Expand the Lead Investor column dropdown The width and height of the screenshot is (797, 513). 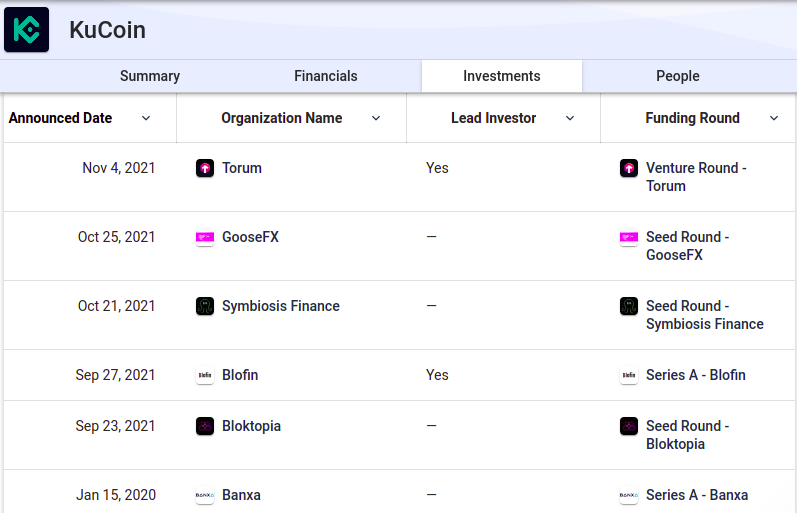click(570, 118)
